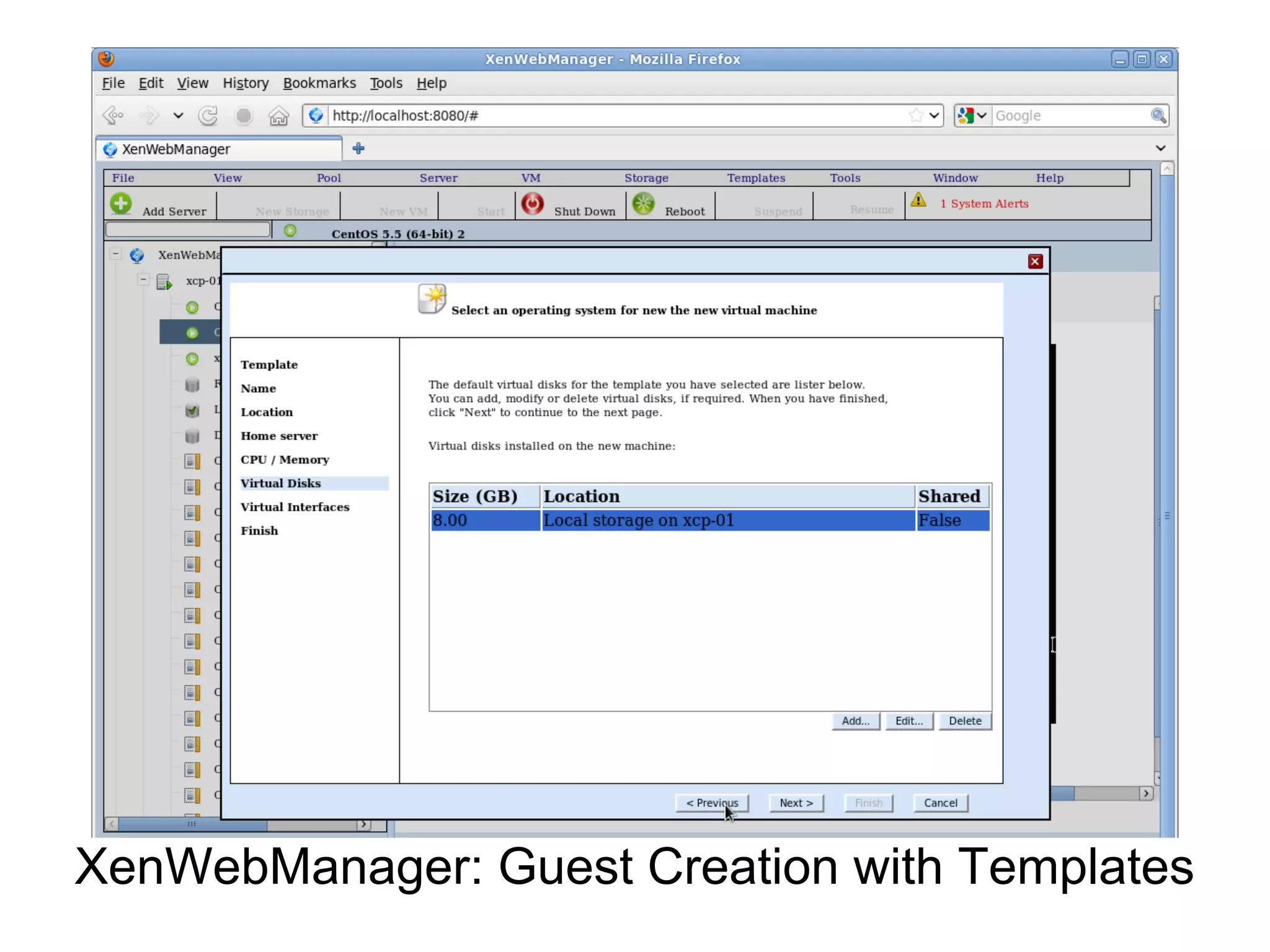Screen dimensions: 1270x952
Task: Click the browser page vertical scrollbar
Action: pyautogui.click(x=1166, y=500)
